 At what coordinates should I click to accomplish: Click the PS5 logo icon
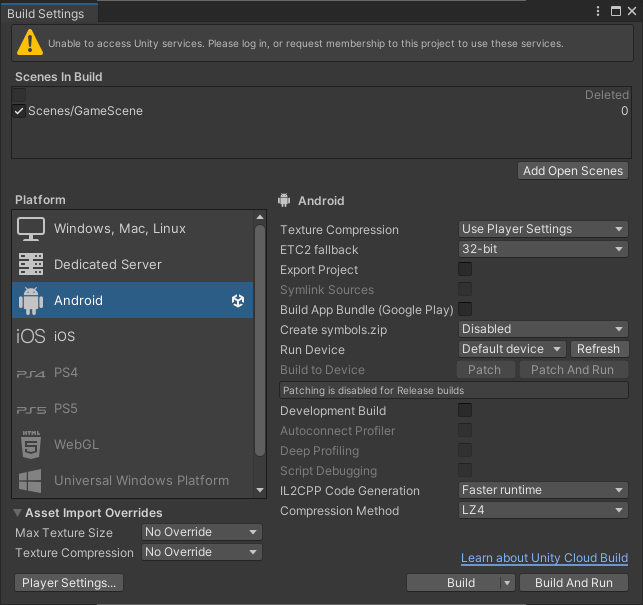[x=31, y=409]
